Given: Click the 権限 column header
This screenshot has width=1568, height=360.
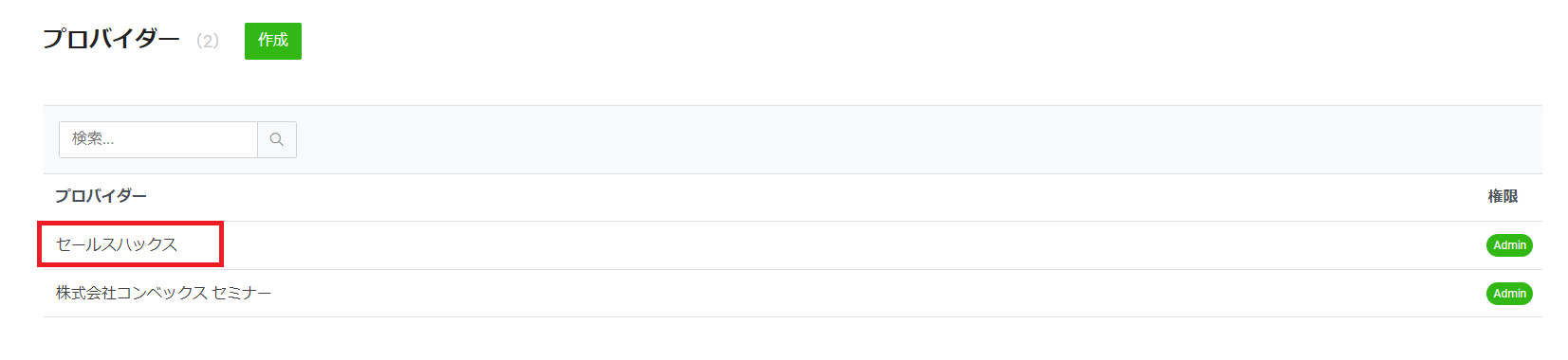Looking at the screenshot, I should pyautogui.click(x=1503, y=196).
